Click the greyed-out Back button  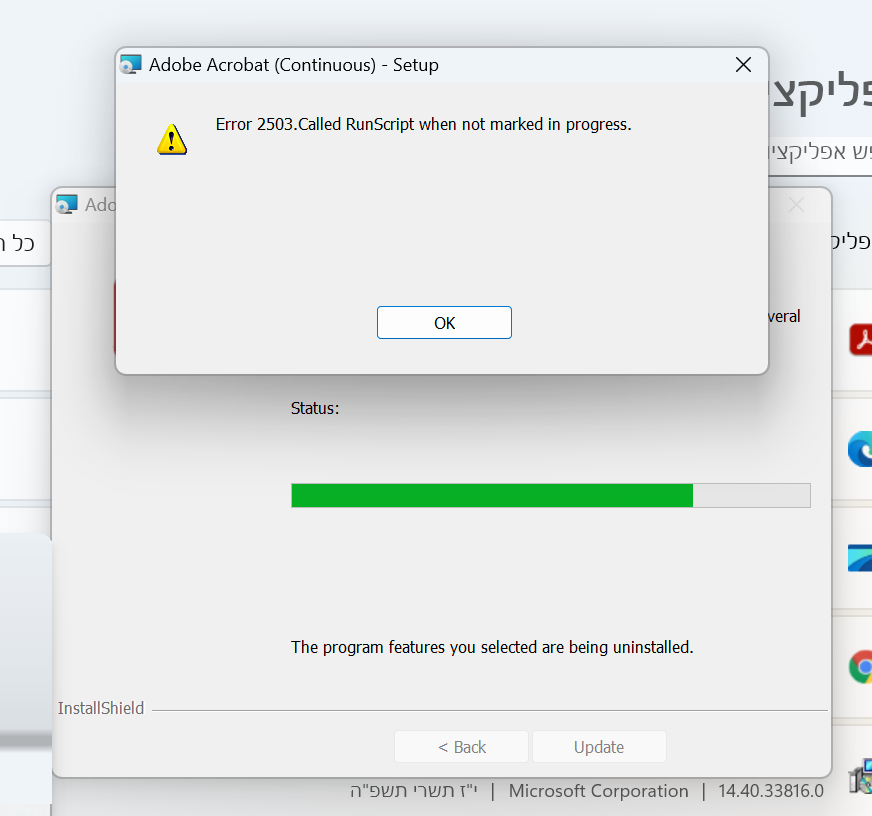click(x=462, y=746)
